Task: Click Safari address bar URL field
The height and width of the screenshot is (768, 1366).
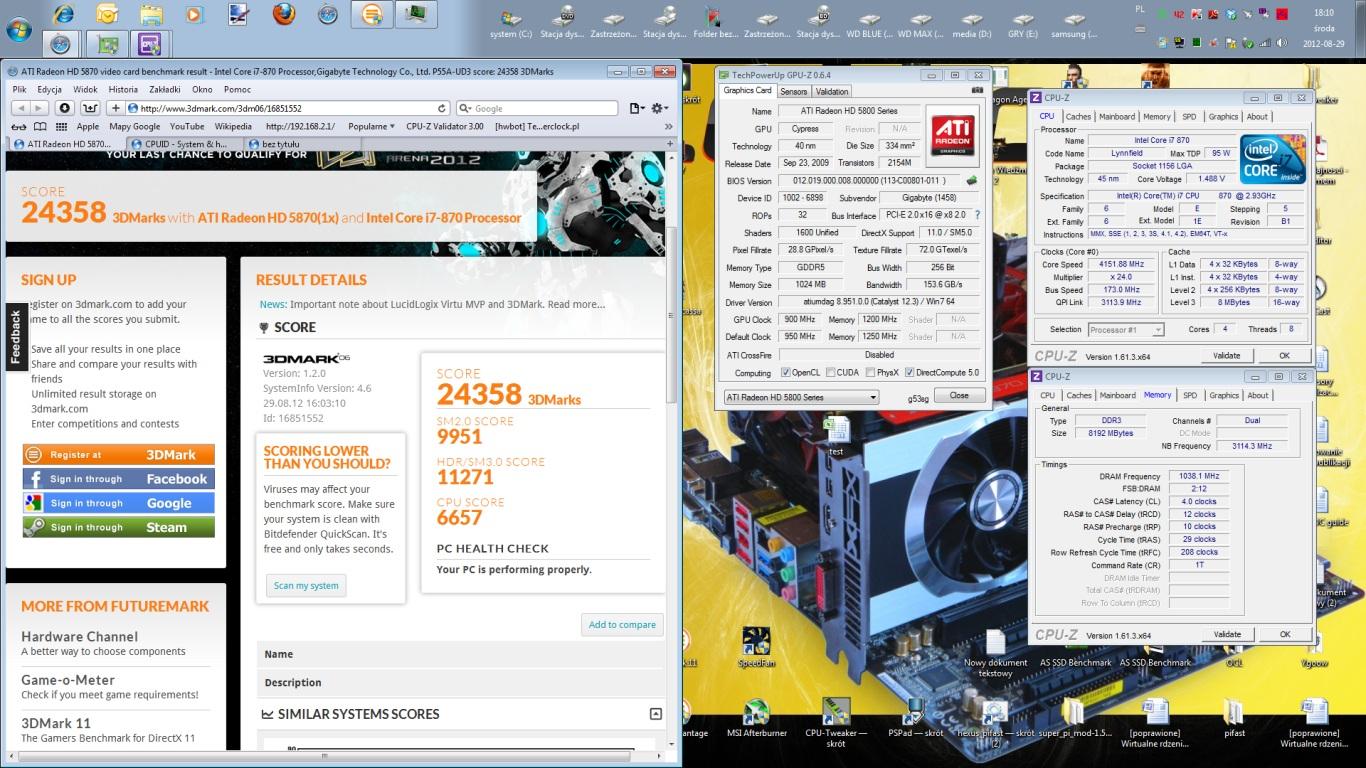Action: tap(289, 108)
